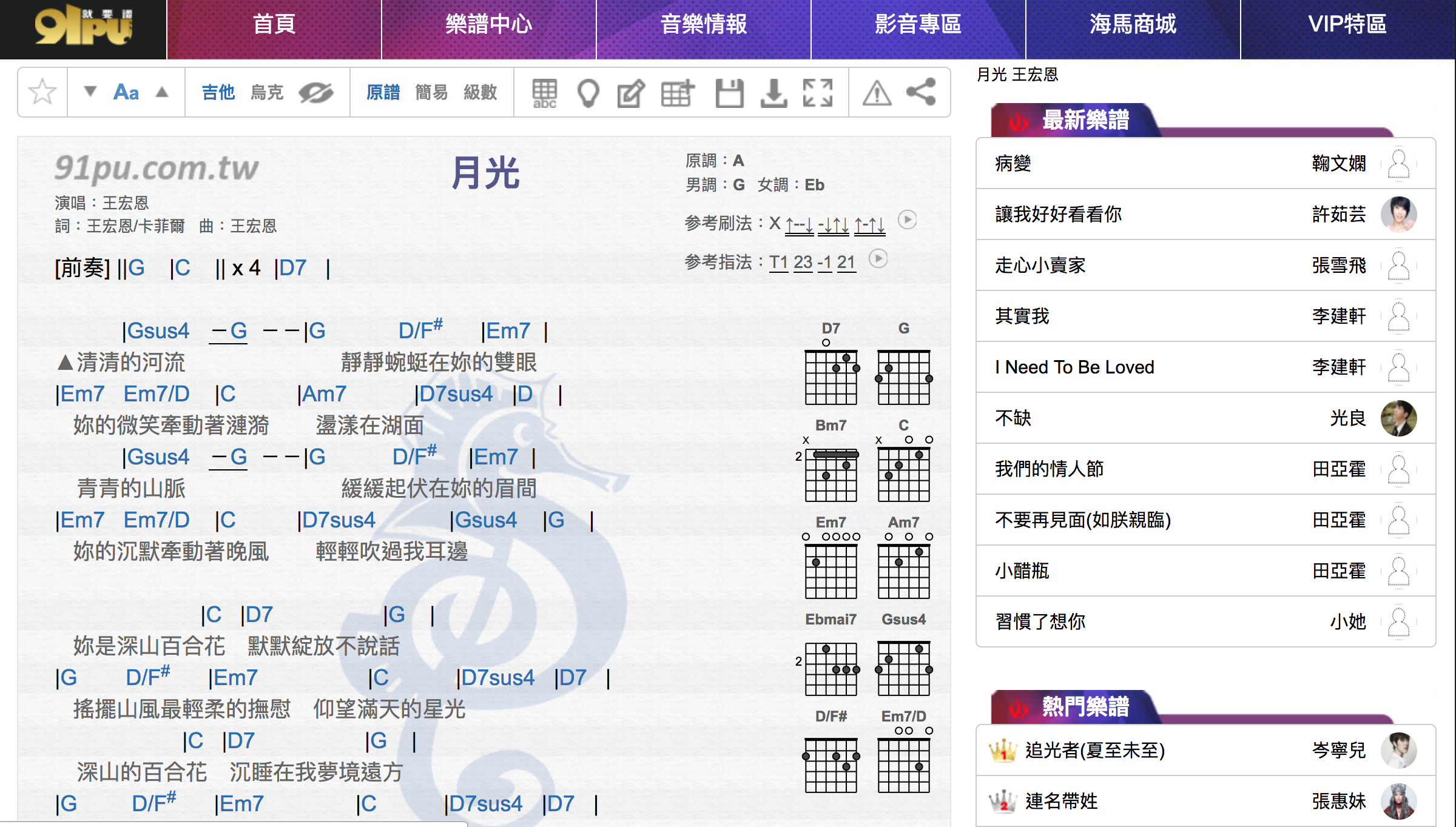The width and height of the screenshot is (1456, 827).
Task: Increase font size with up triangle
Action: click(x=162, y=92)
